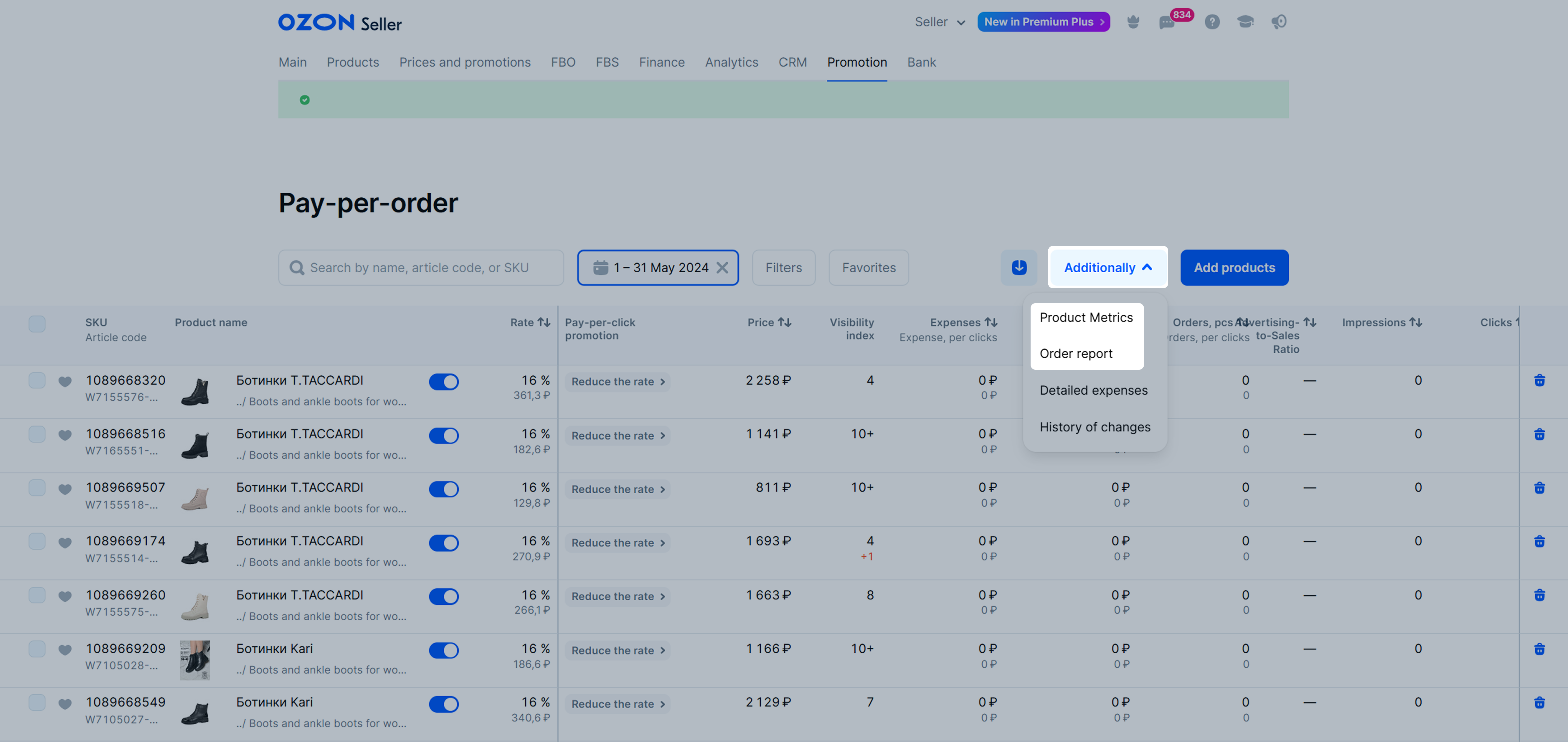The image size is (1568, 742).
Task: Open the chat messages icon with 834 badge
Action: tap(1168, 22)
